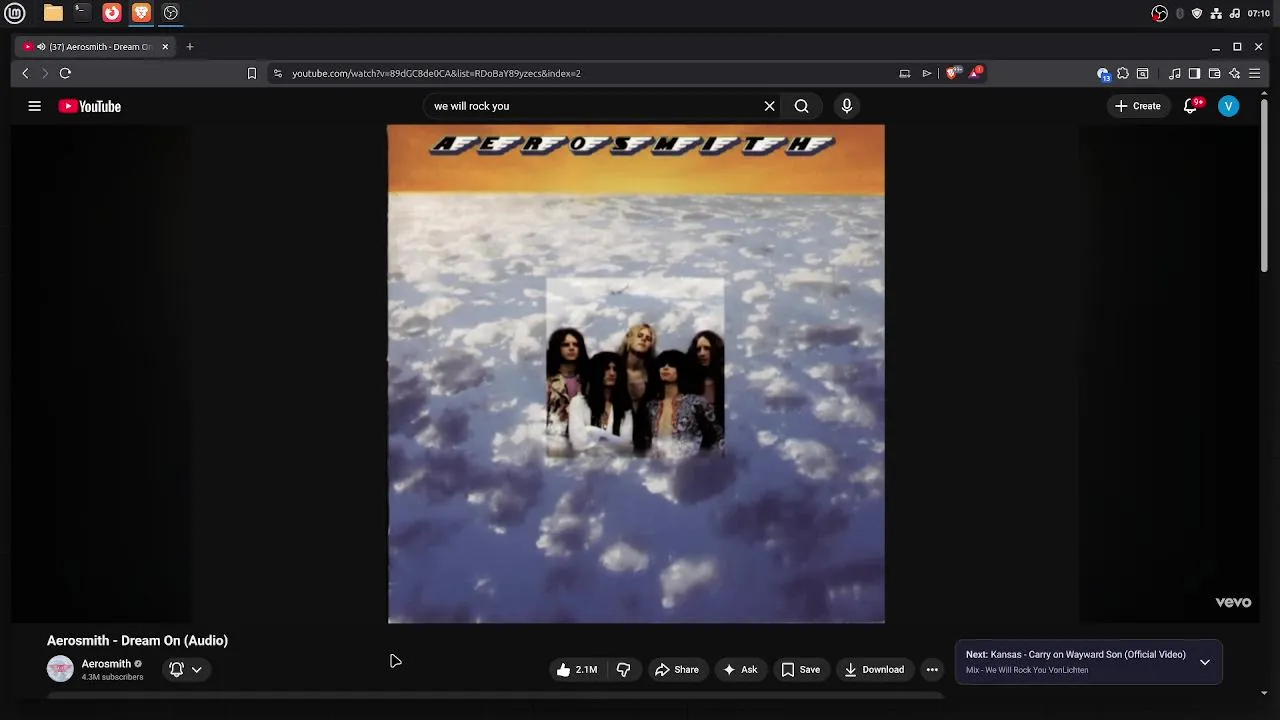Screen dimensions: 1280x720
Task: Save video to a playlist
Action: point(801,670)
